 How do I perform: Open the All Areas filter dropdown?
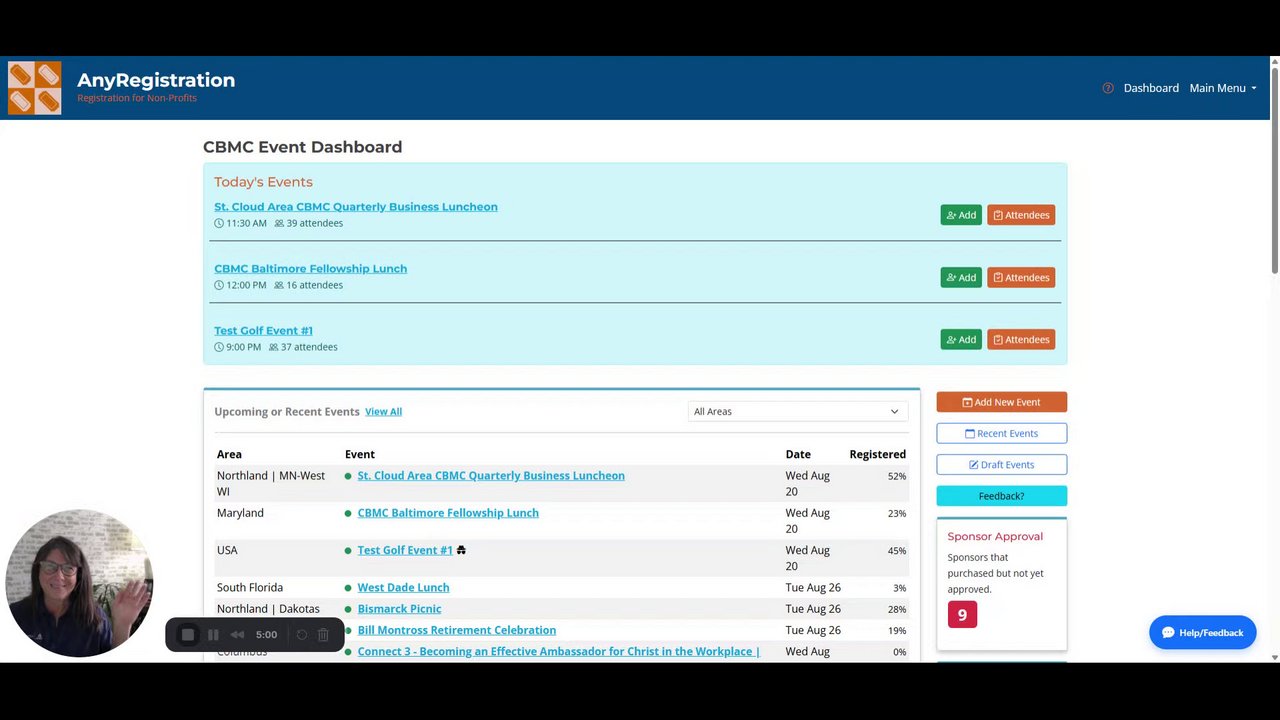pos(797,411)
